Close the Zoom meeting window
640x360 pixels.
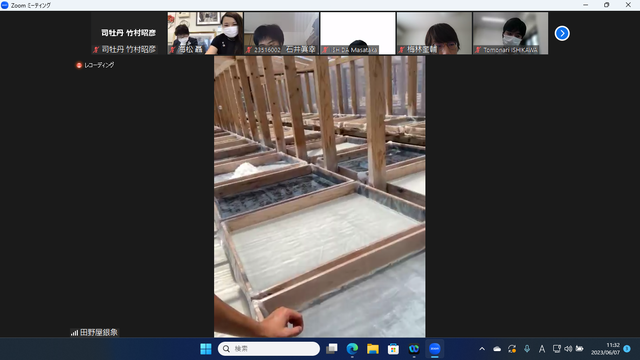[628, 5]
